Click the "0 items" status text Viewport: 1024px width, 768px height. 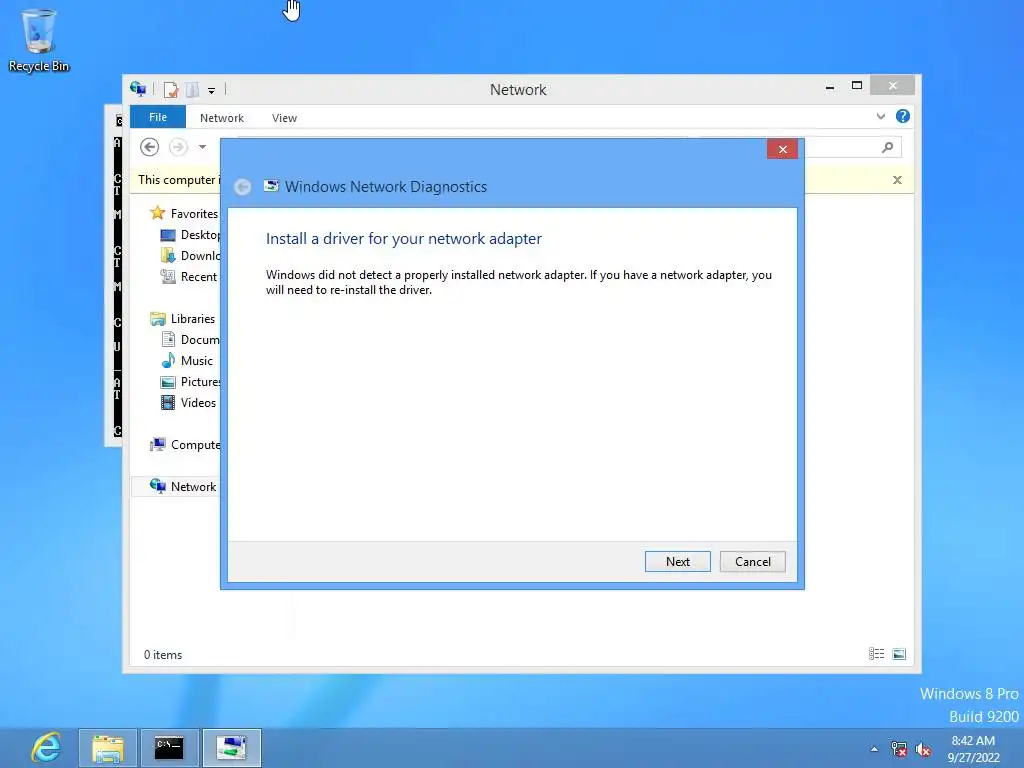click(x=163, y=654)
